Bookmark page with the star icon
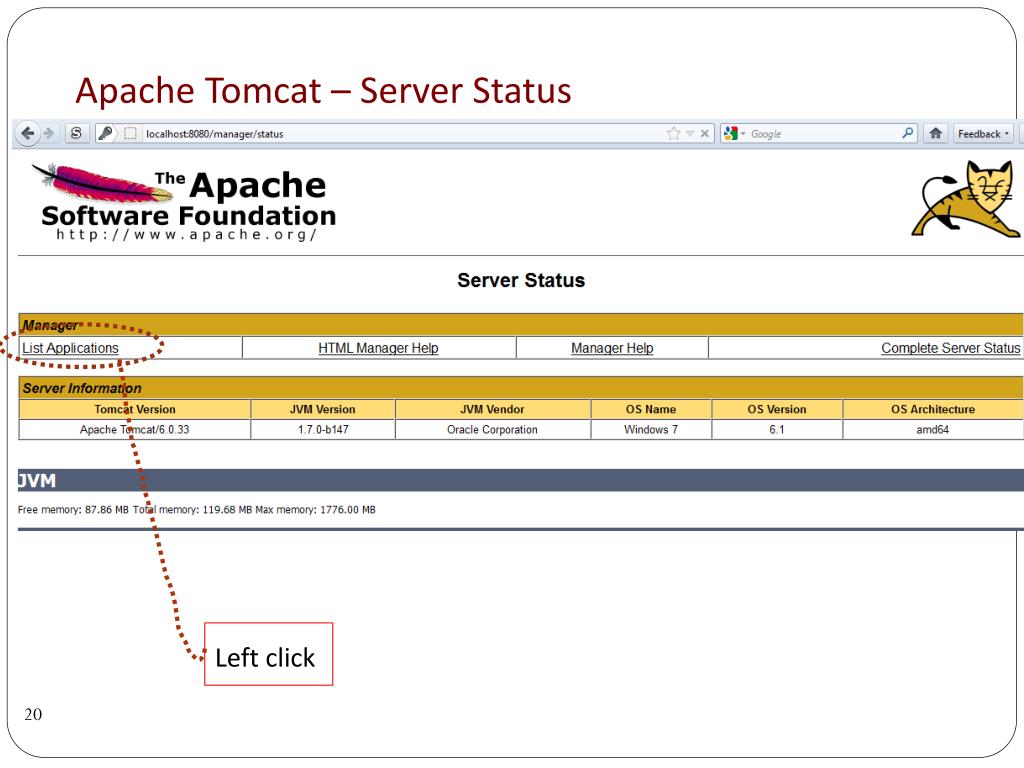 coord(673,133)
